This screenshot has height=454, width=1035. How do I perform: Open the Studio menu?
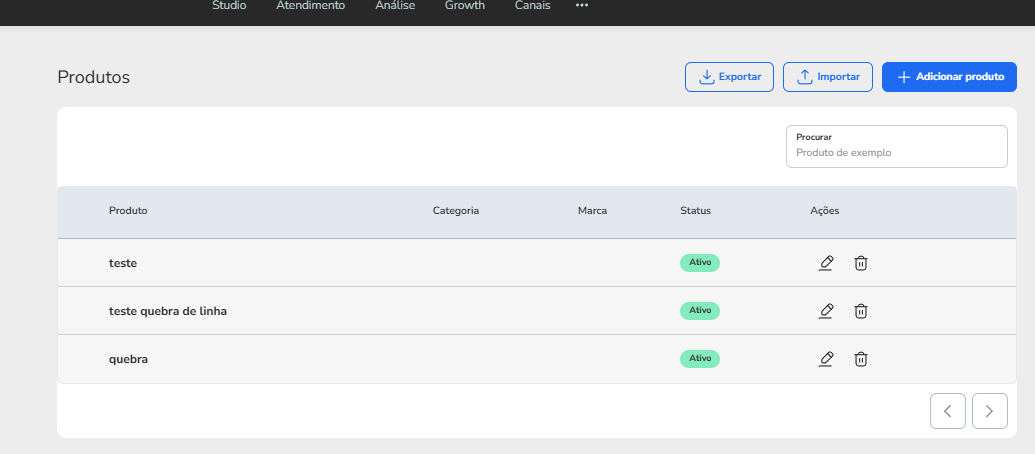tap(229, 5)
